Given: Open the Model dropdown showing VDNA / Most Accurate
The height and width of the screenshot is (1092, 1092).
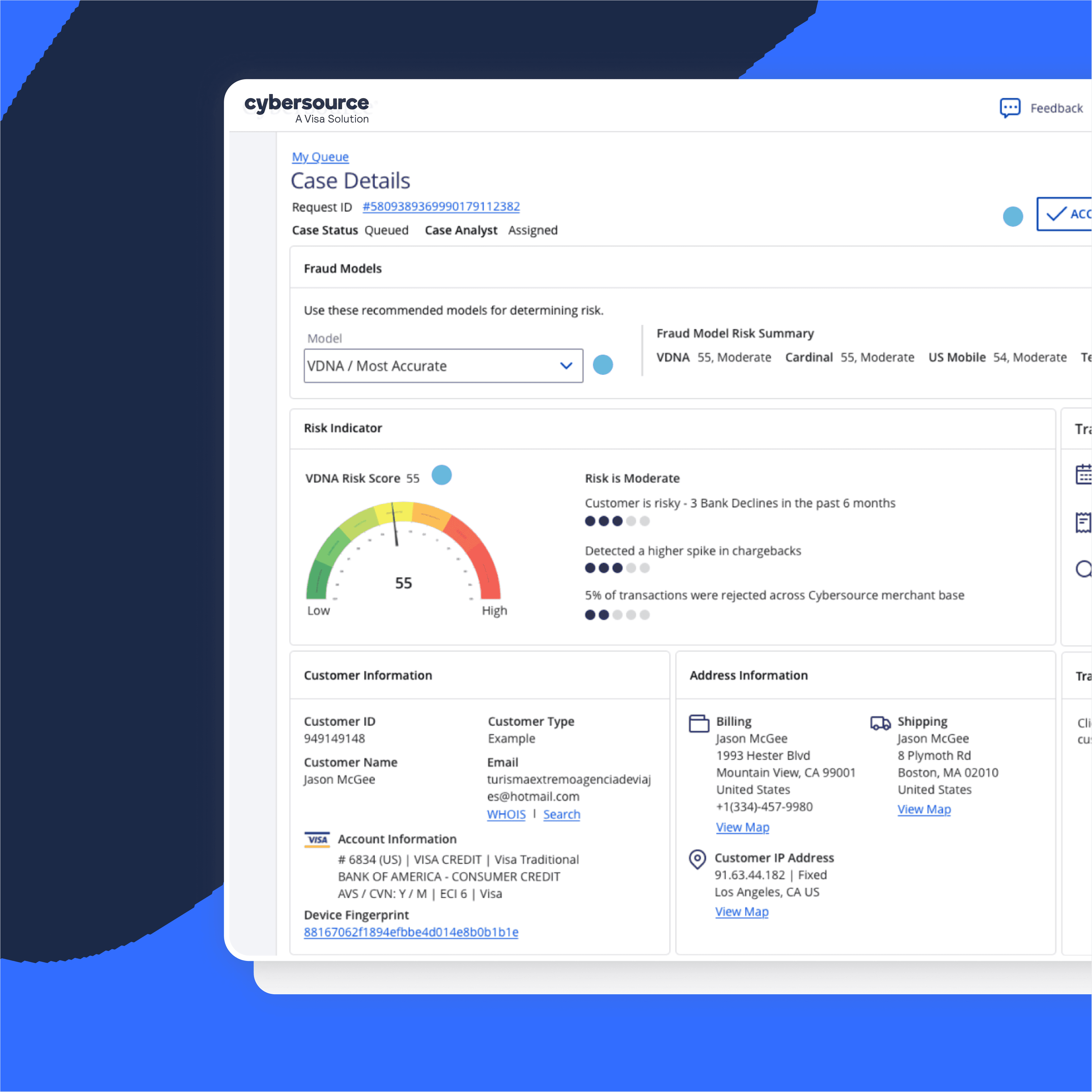Looking at the screenshot, I should [x=443, y=366].
